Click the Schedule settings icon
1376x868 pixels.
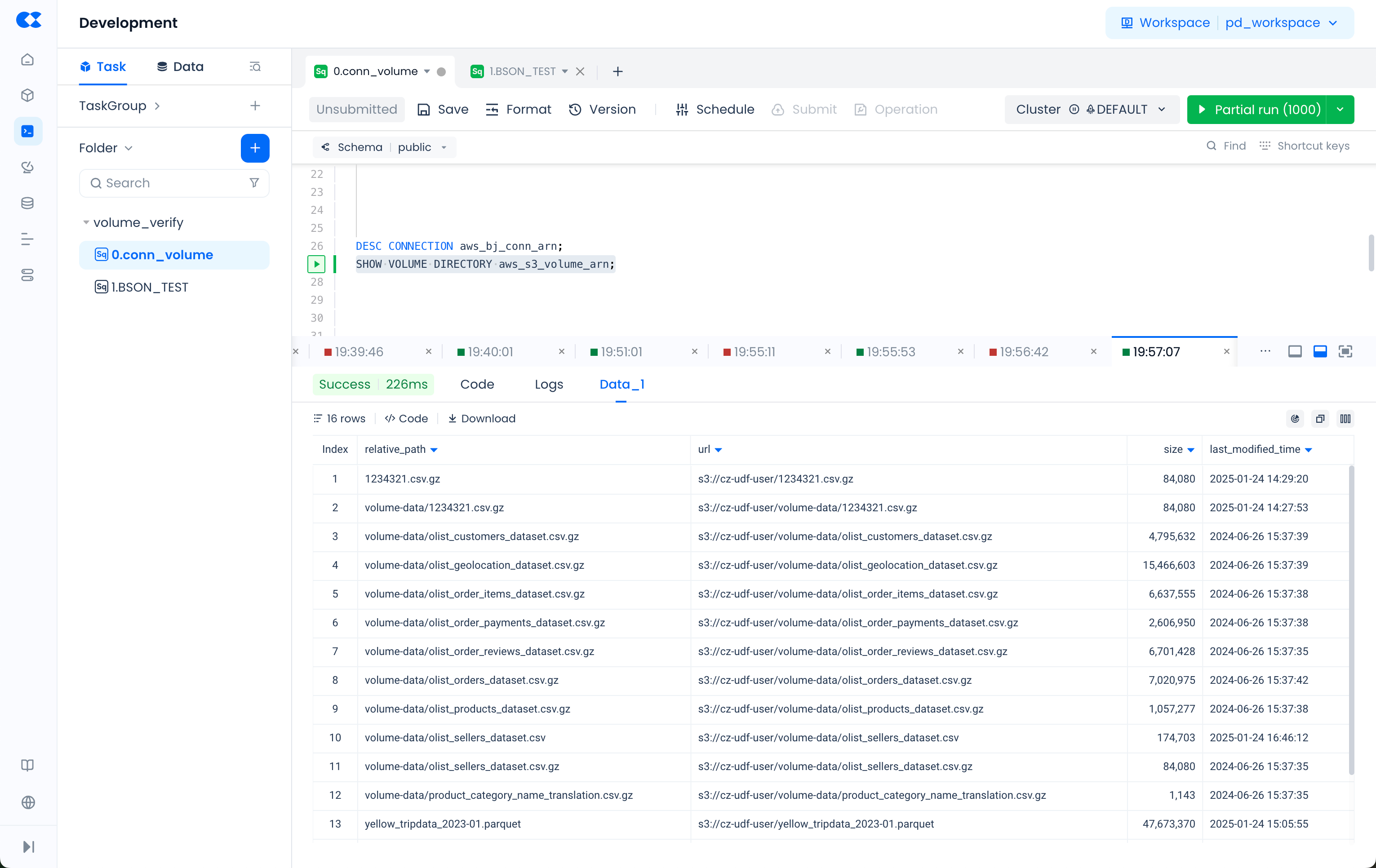click(x=682, y=110)
